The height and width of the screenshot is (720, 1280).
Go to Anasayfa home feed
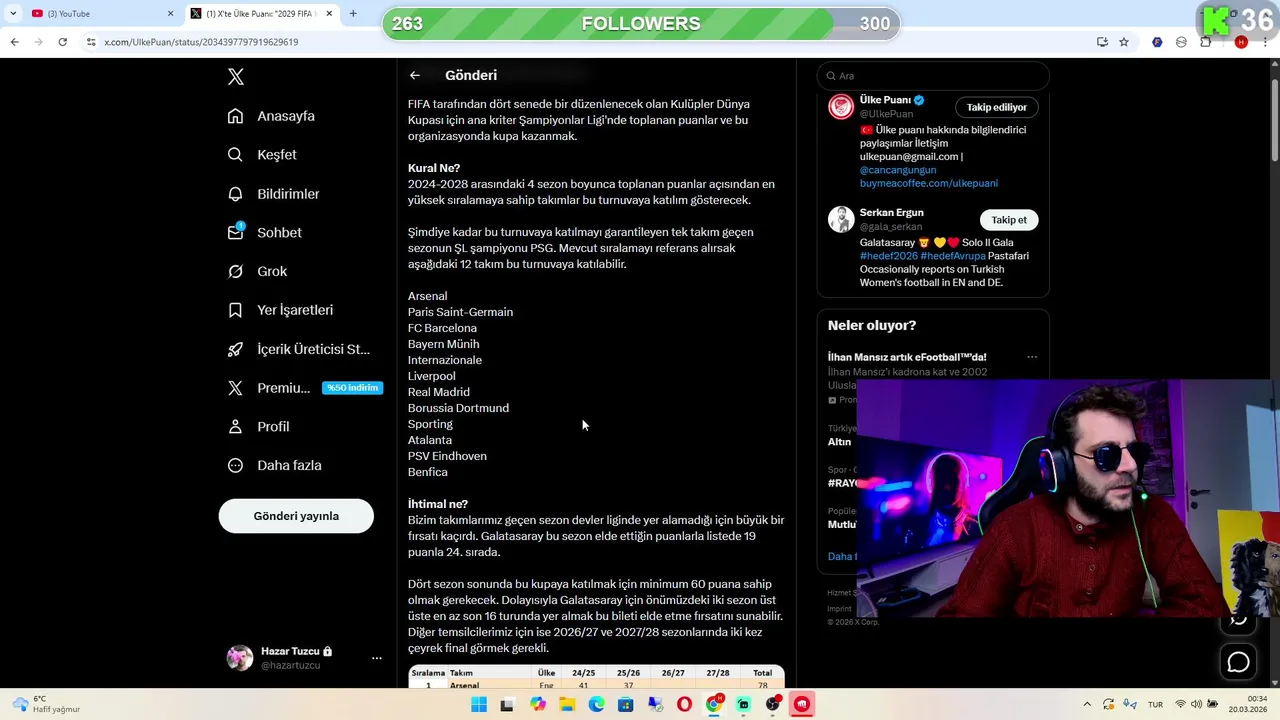271,116
